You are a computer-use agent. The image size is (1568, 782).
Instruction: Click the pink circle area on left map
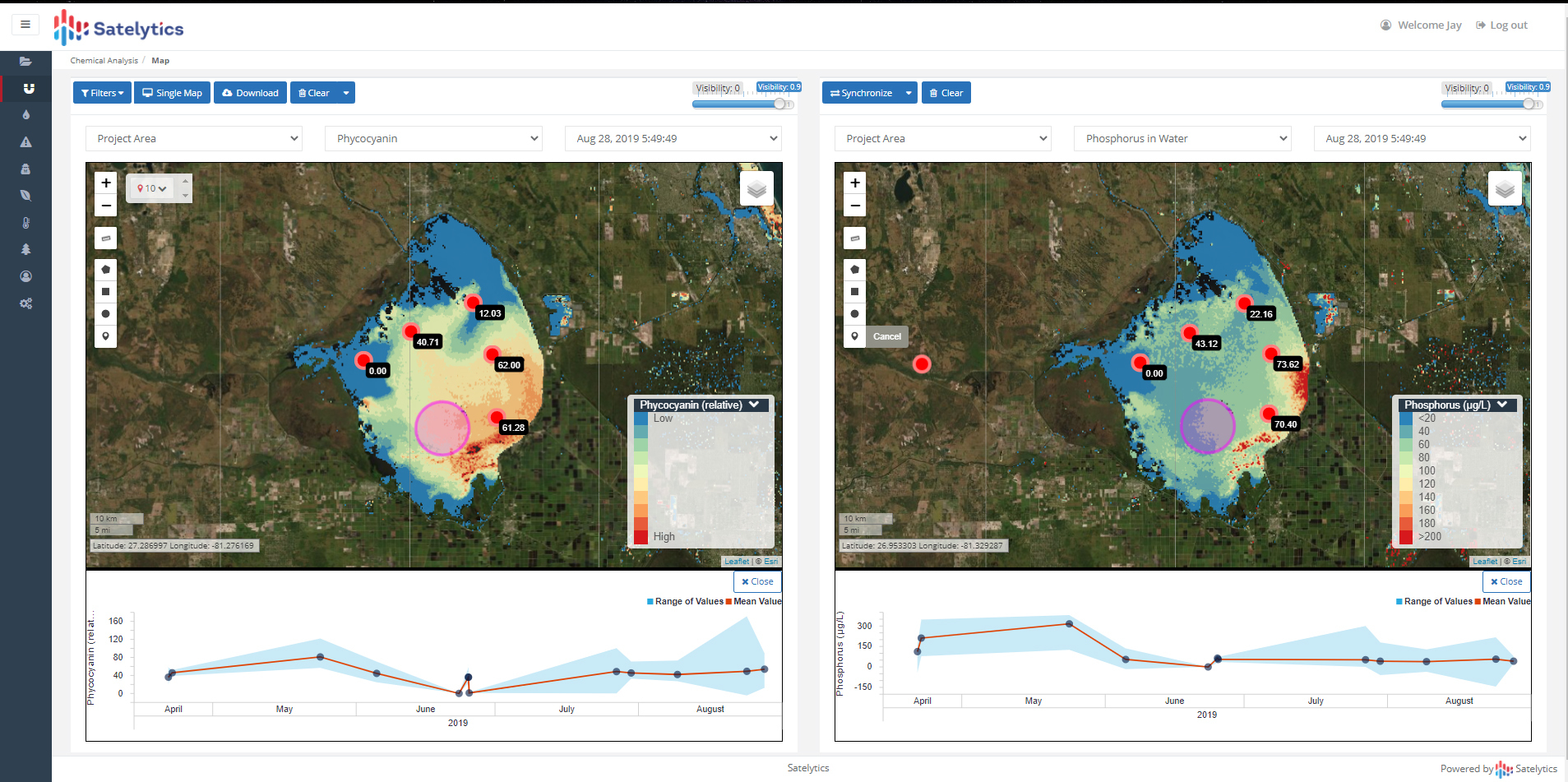tap(442, 428)
